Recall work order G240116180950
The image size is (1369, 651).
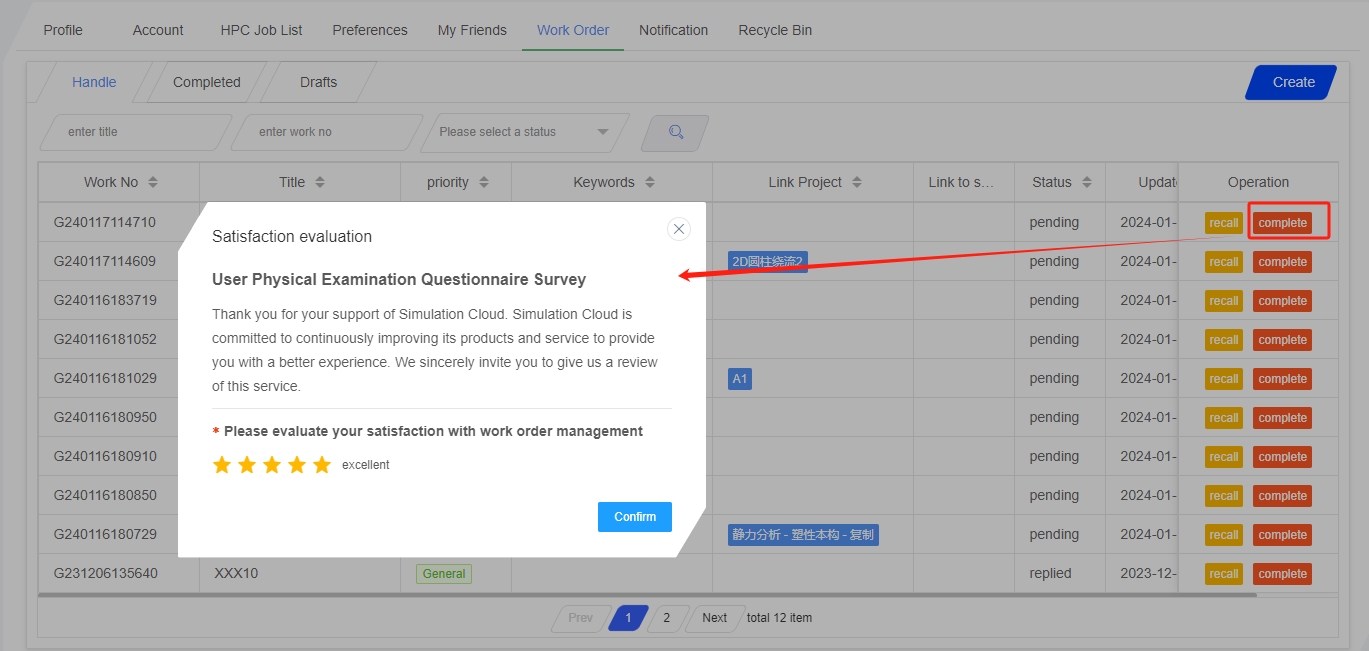click(1223, 418)
